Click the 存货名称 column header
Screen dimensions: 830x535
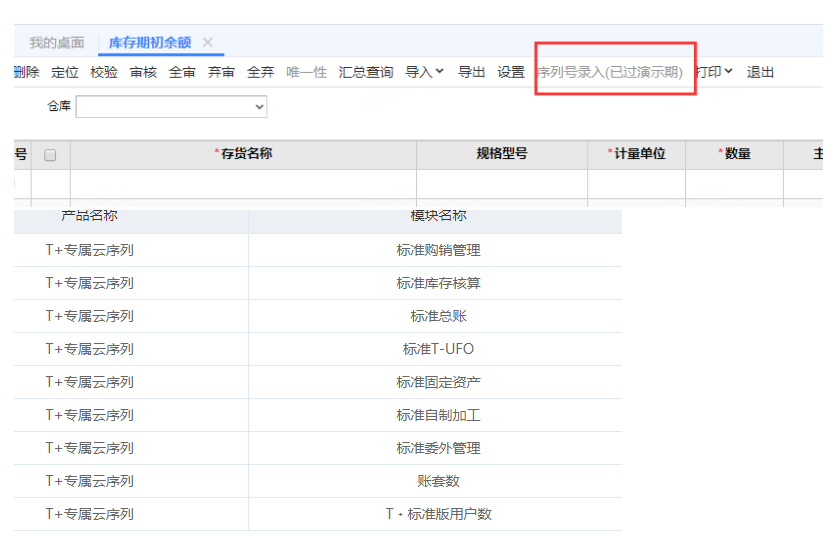[x=243, y=154]
